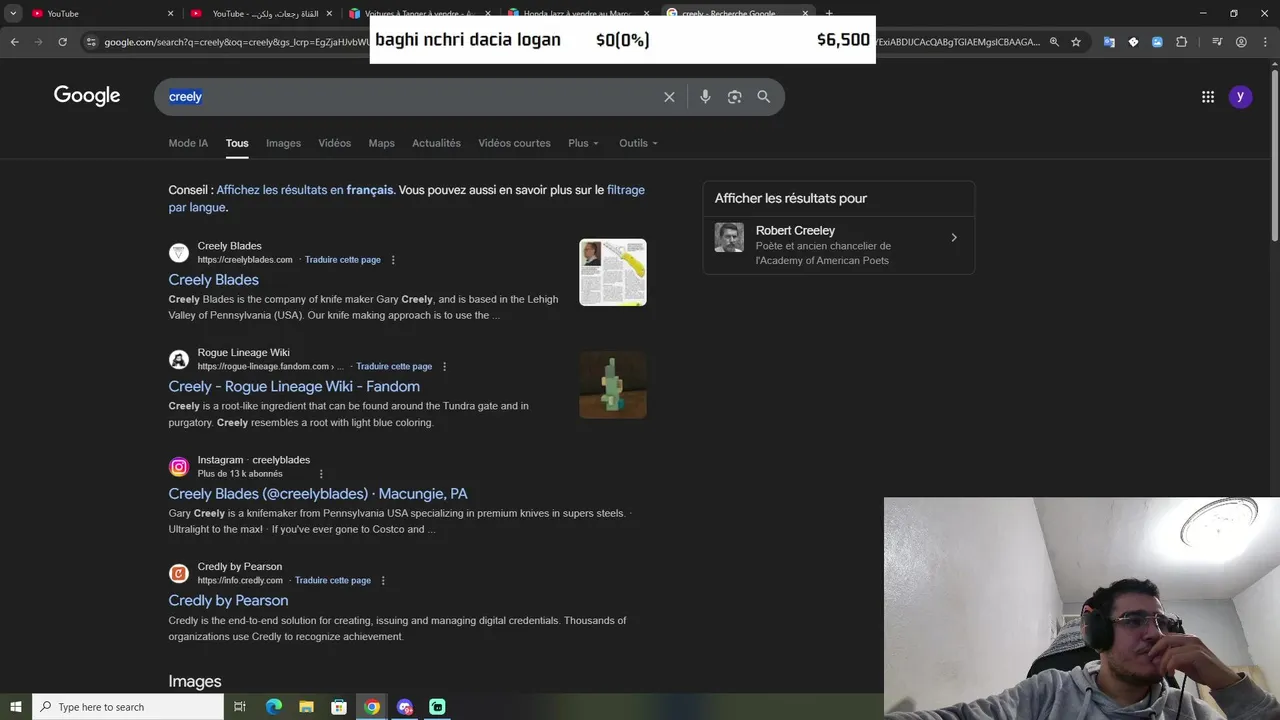Open Google account avatar 'y'

point(1240,97)
